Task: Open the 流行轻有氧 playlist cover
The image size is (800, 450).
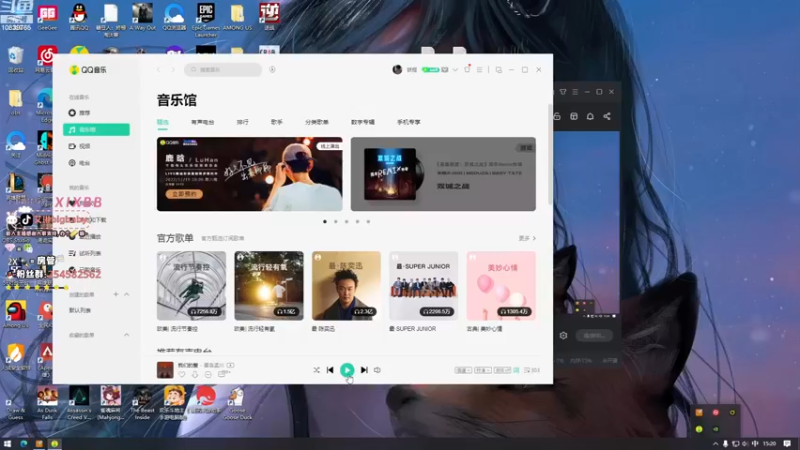Action: pyautogui.click(x=269, y=286)
